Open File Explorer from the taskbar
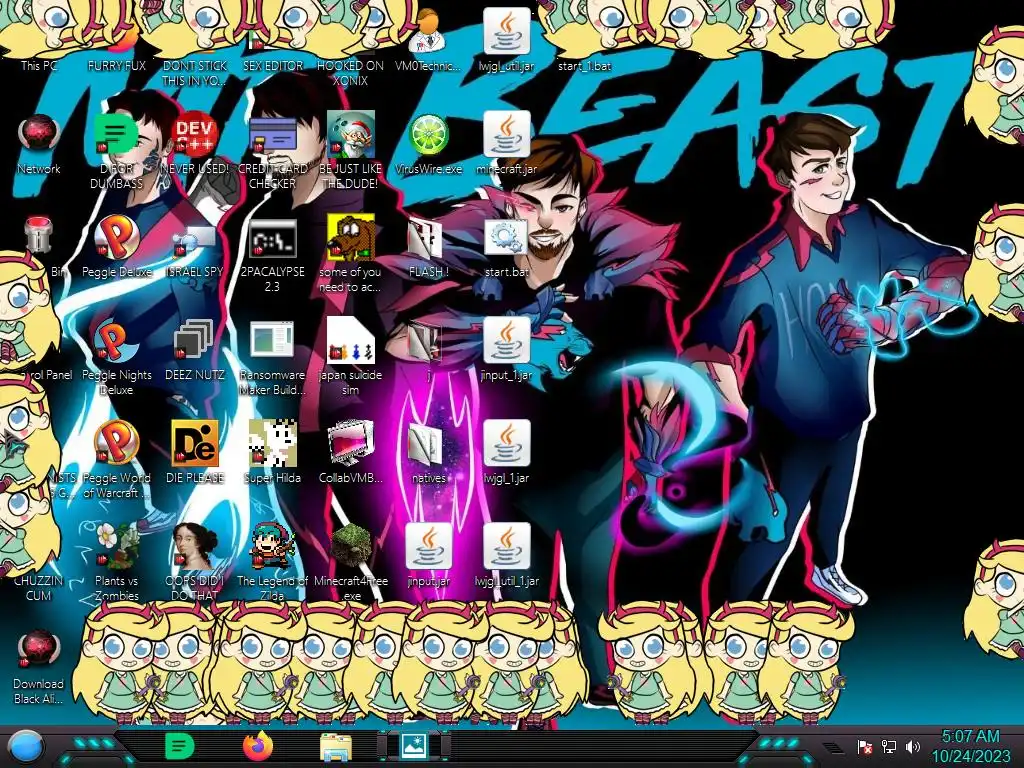 click(336, 746)
